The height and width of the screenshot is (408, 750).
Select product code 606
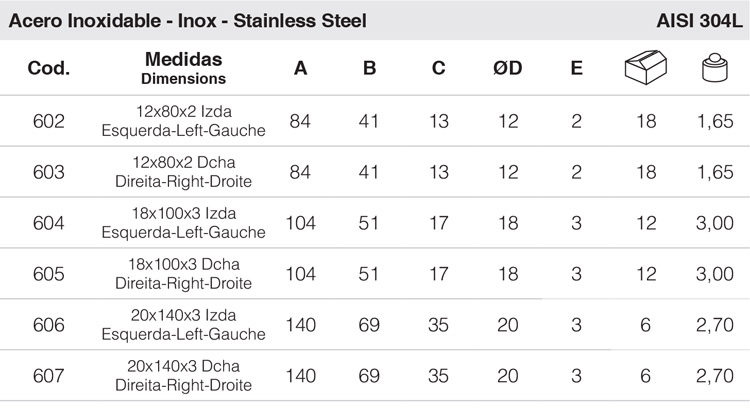pyautogui.click(x=48, y=325)
